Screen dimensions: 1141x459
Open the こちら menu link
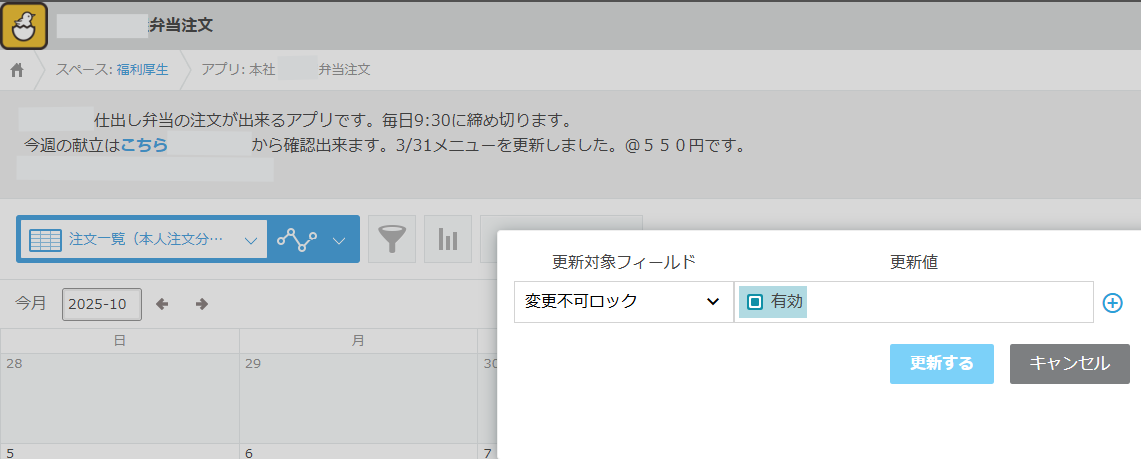point(143,145)
